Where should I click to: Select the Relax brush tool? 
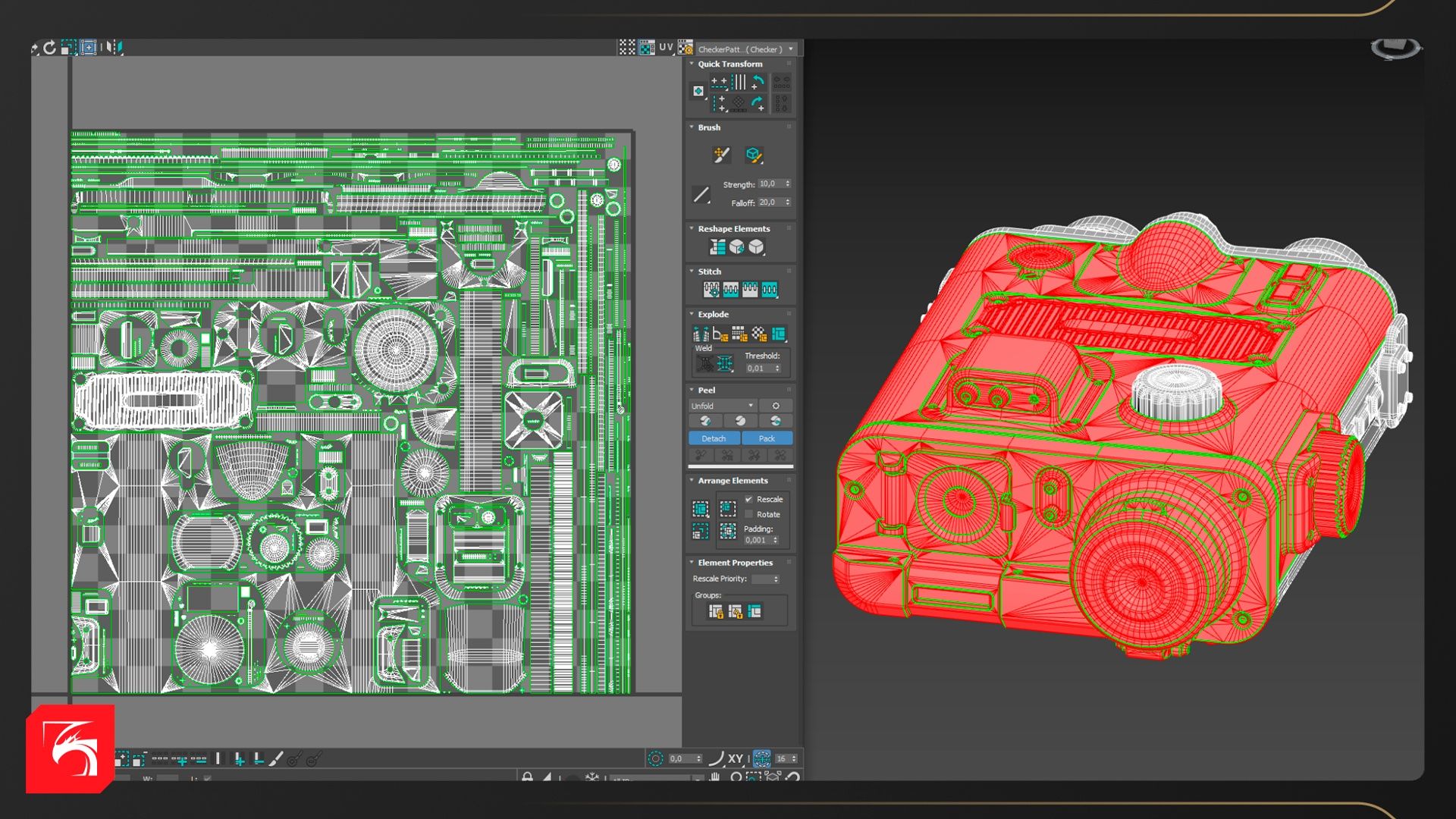pos(753,155)
